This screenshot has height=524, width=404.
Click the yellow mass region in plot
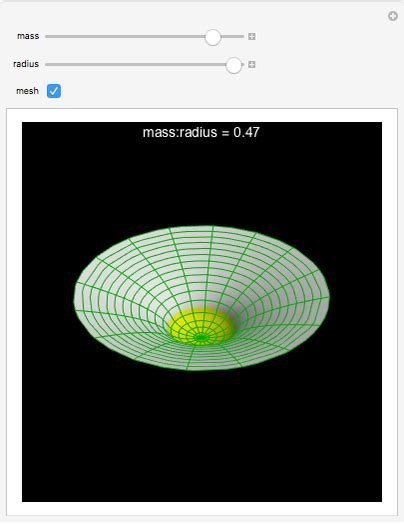(x=200, y=326)
